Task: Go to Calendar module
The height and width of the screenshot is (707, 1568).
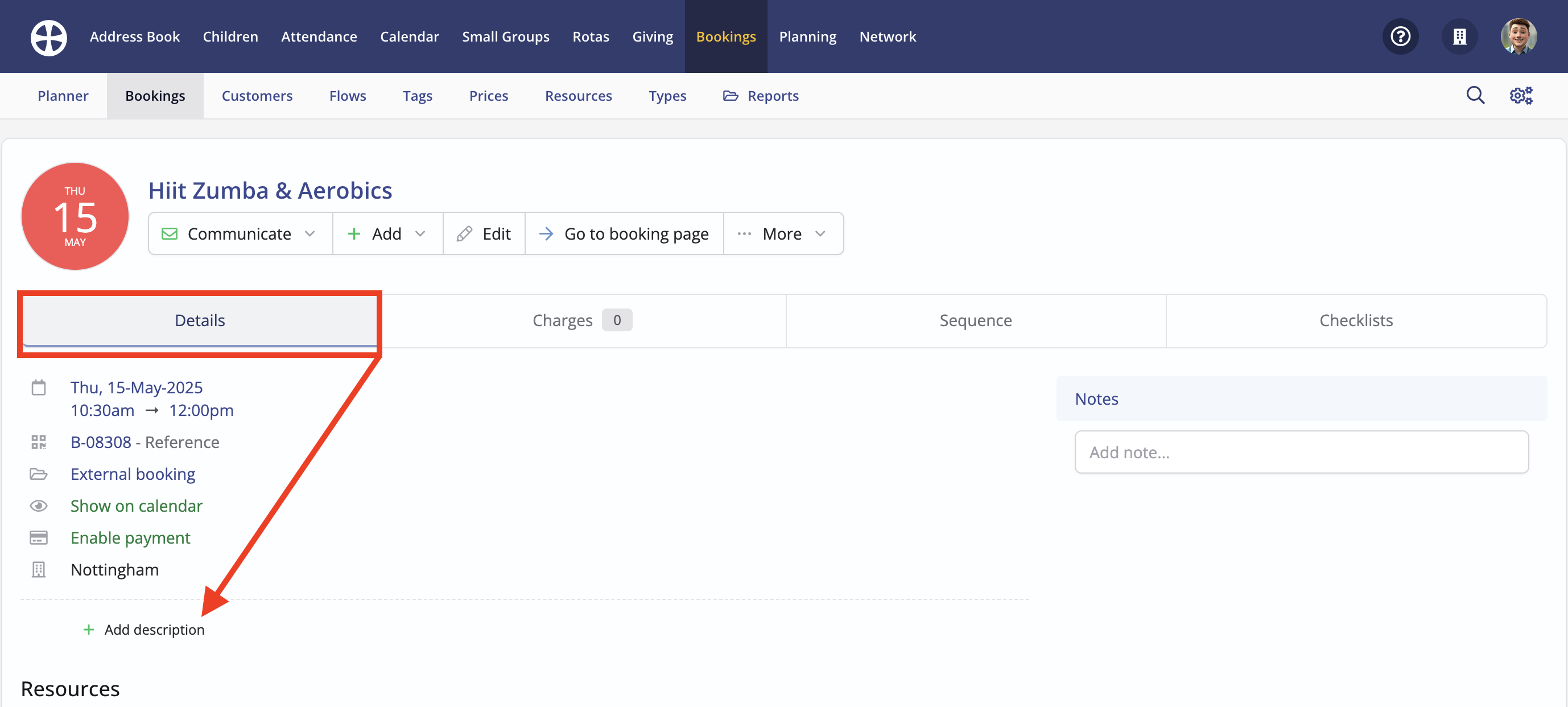Action: point(410,36)
